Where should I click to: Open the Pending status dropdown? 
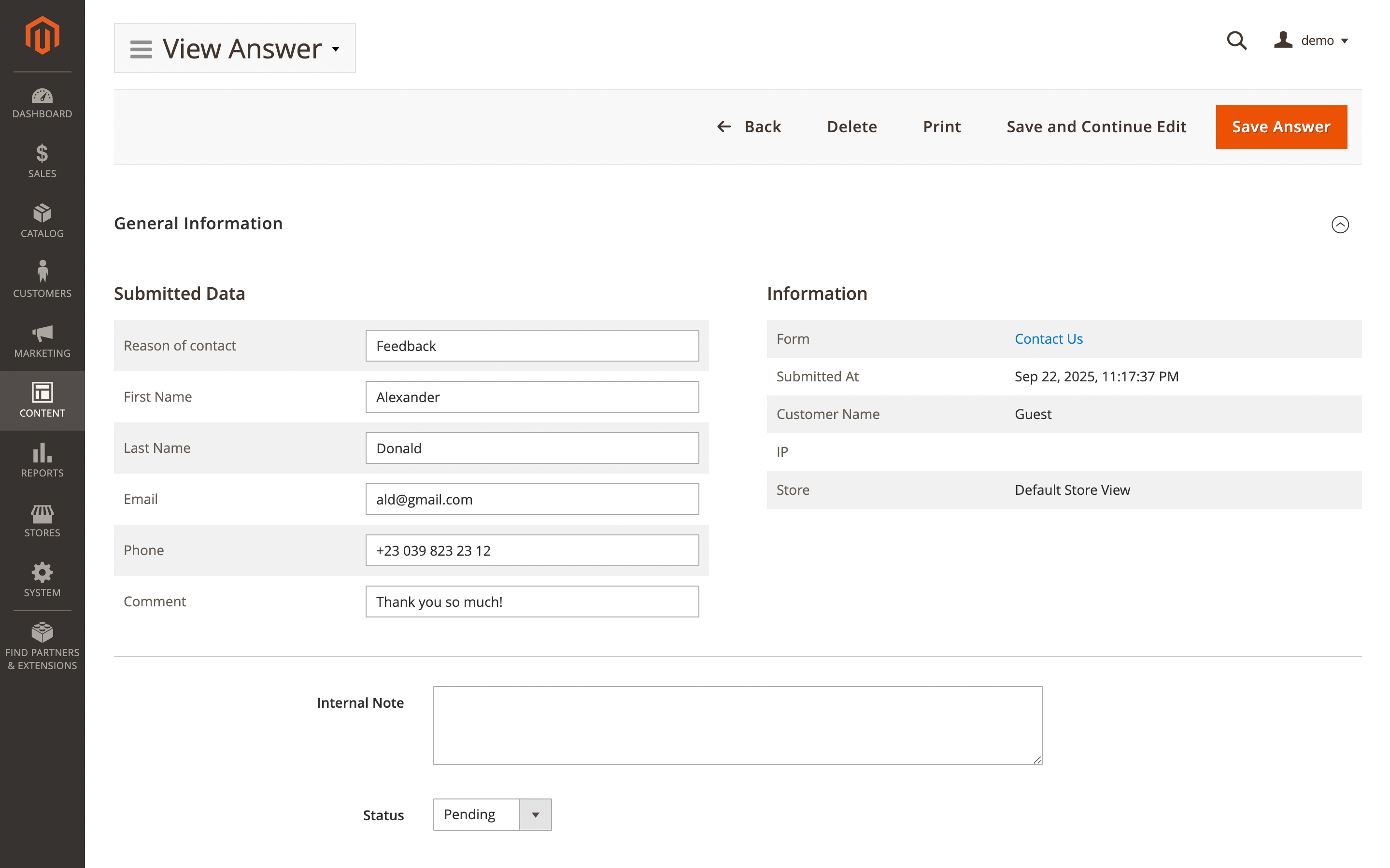pos(492,814)
